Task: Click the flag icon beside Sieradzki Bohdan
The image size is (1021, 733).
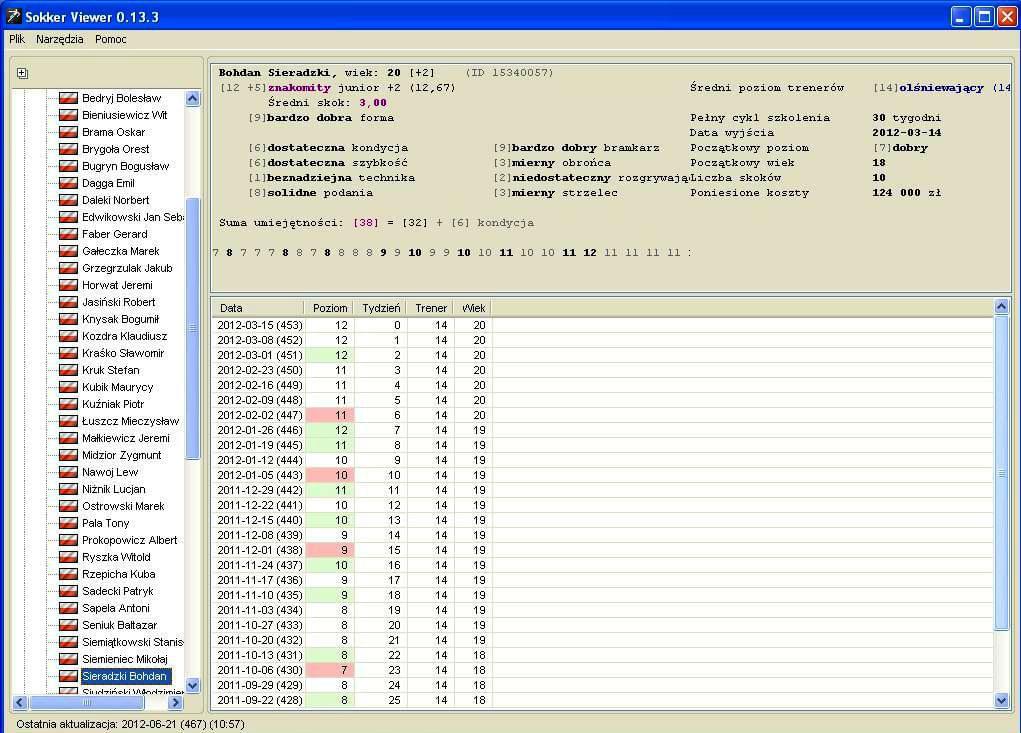Action: [68, 676]
